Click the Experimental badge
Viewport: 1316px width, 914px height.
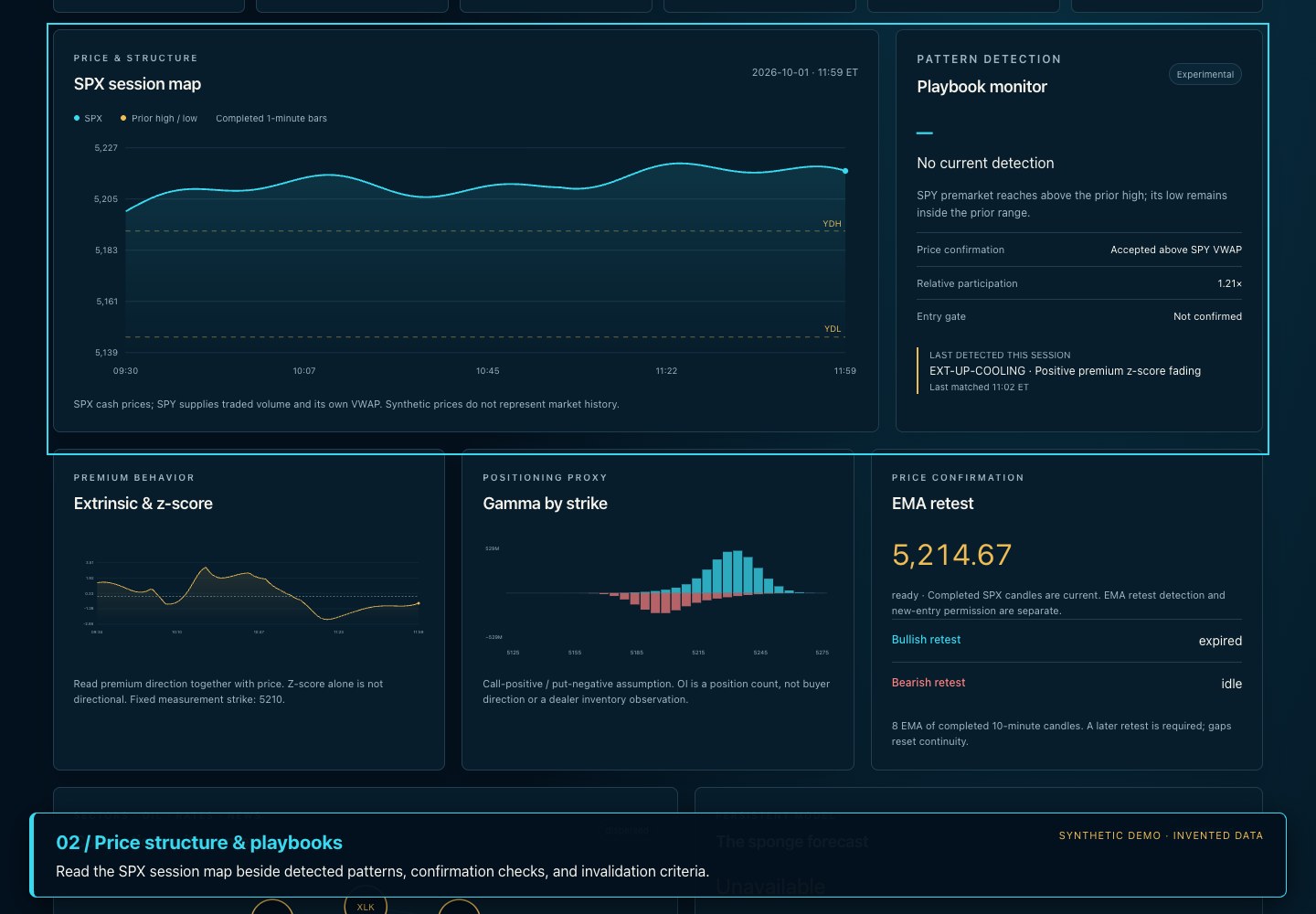coord(1205,74)
